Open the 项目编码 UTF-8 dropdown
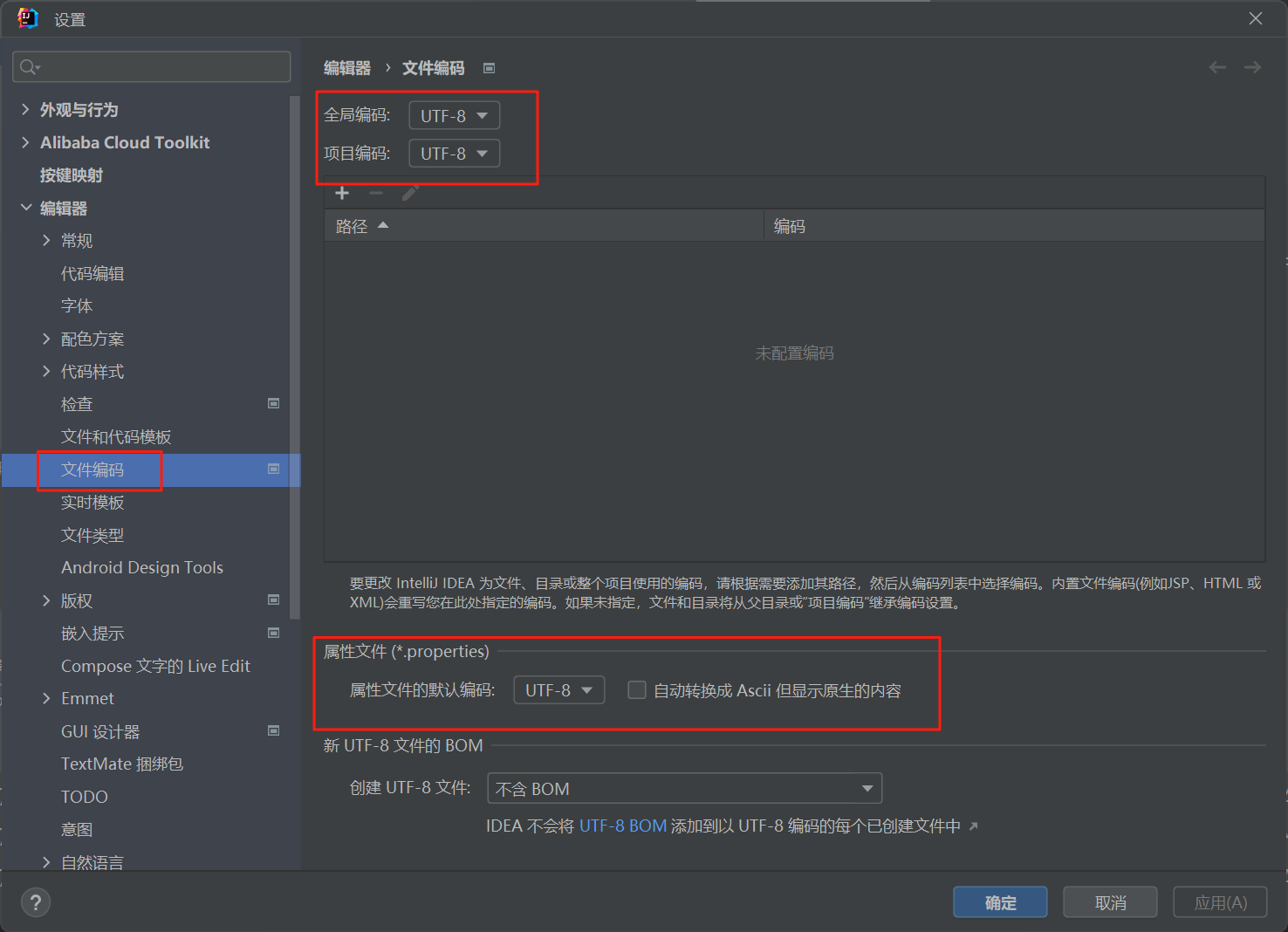Image resolution: width=1288 pixels, height=932 pixels. 455,154
